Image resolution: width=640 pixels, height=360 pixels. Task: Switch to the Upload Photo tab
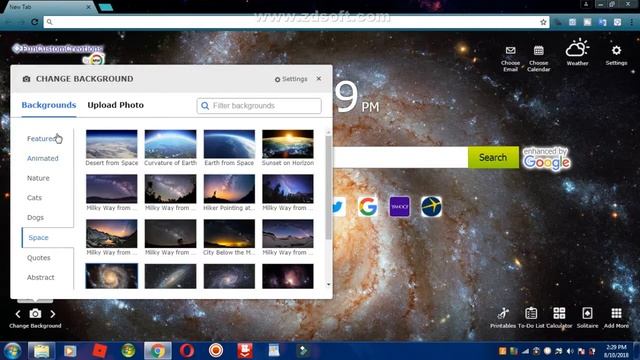[116, 105]
